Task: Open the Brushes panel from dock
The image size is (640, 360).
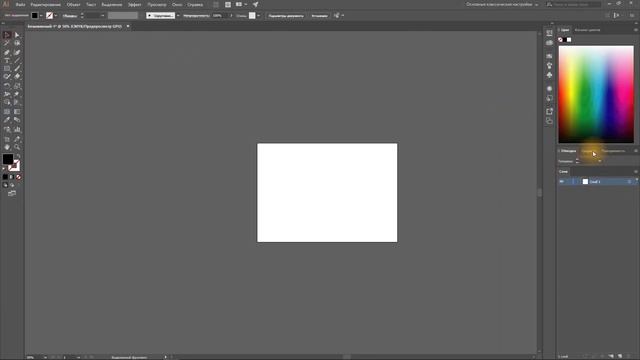Action: tap(549, 65)
